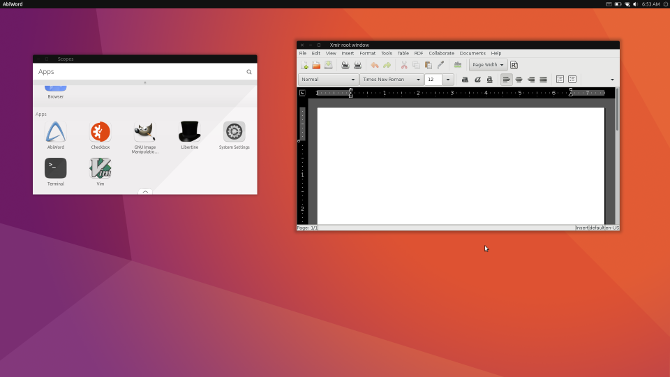Click the Cut scissors icon
Screen dimensions: 670x377
click(x=404, y=65)
